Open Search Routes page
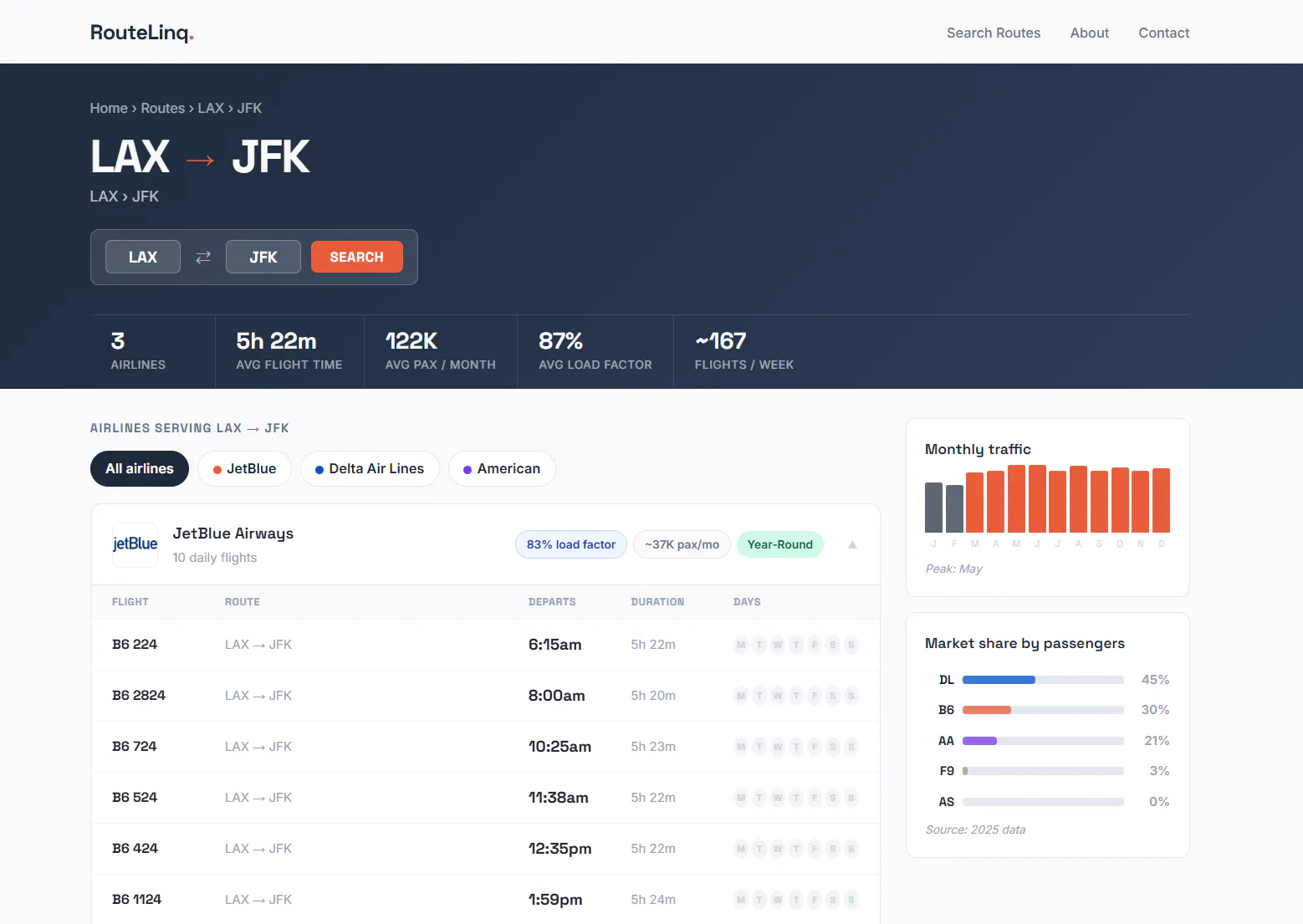 994,33
